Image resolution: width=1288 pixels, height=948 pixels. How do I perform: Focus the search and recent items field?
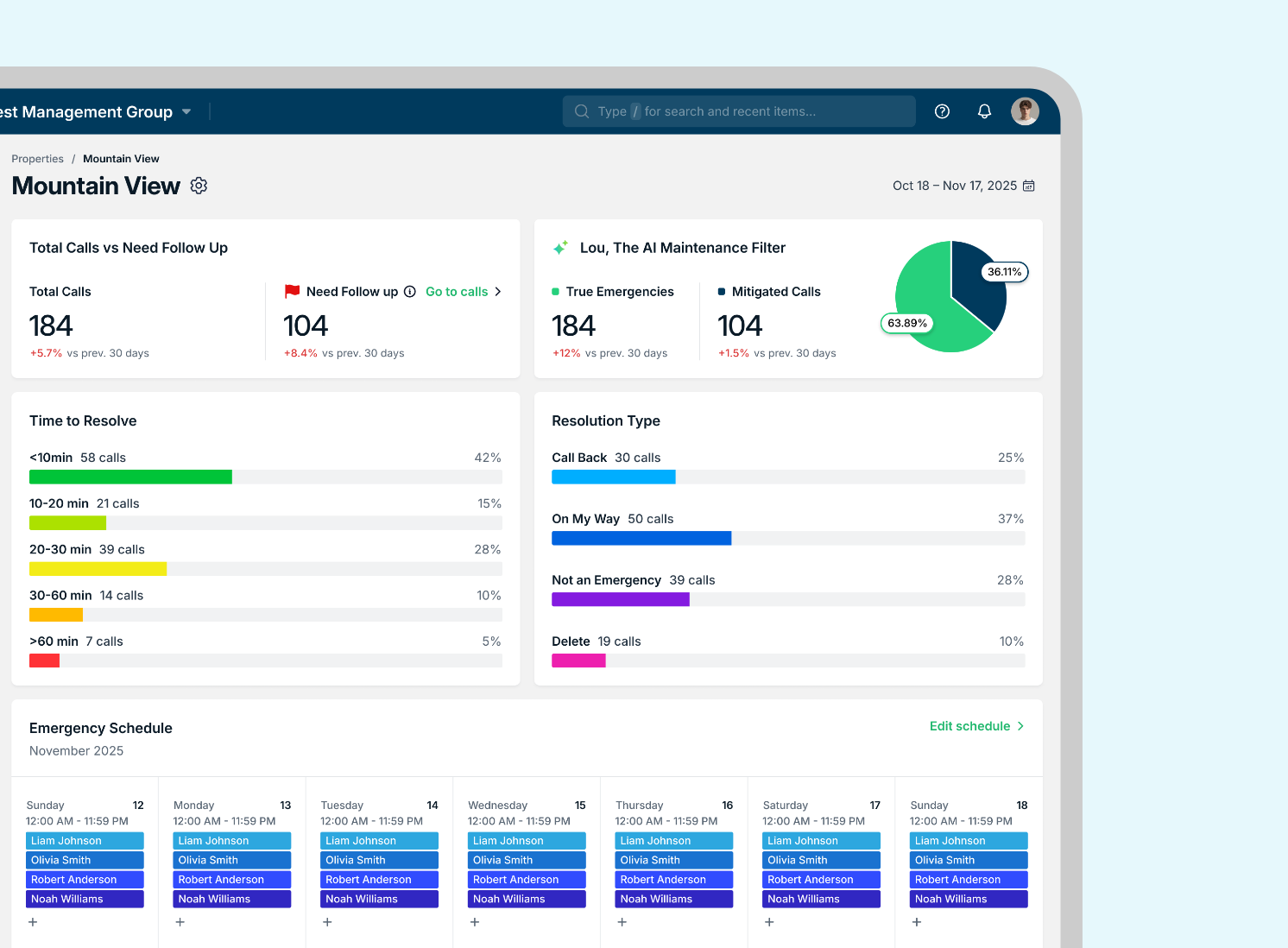738,111
